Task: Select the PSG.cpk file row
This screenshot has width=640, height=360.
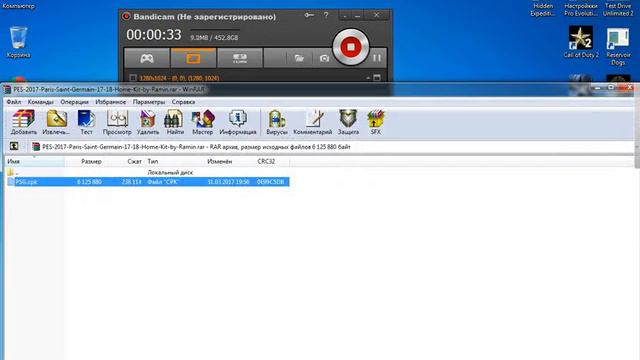Action: [148, 182]
